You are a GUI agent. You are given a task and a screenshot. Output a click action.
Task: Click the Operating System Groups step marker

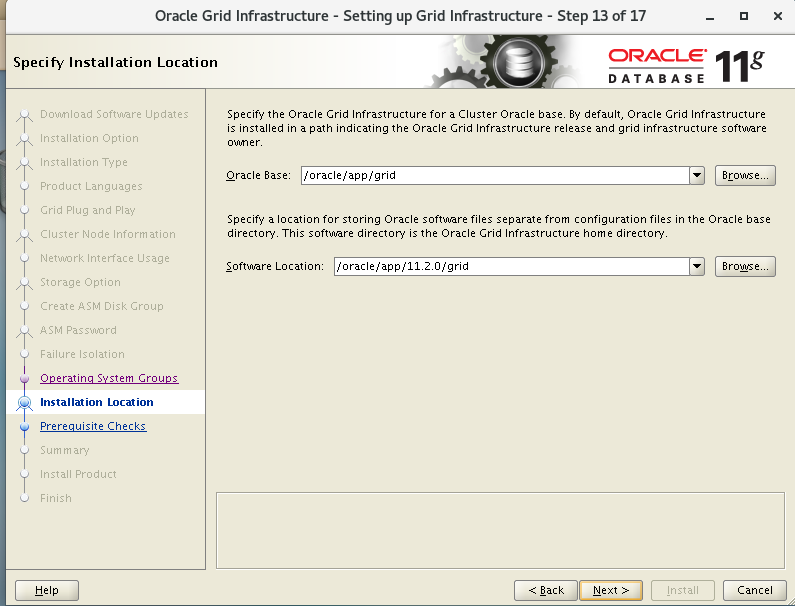pyautogui.click(x=24, y=378)
